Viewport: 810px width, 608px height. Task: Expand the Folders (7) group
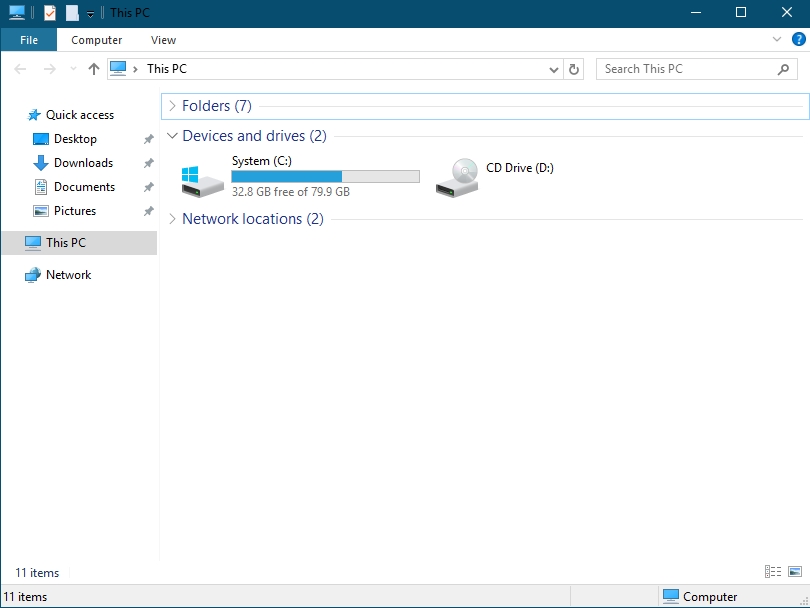(172, 106)
